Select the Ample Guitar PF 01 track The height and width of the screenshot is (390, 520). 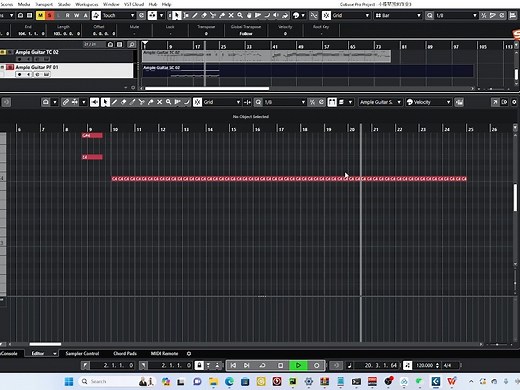point(67,71)
